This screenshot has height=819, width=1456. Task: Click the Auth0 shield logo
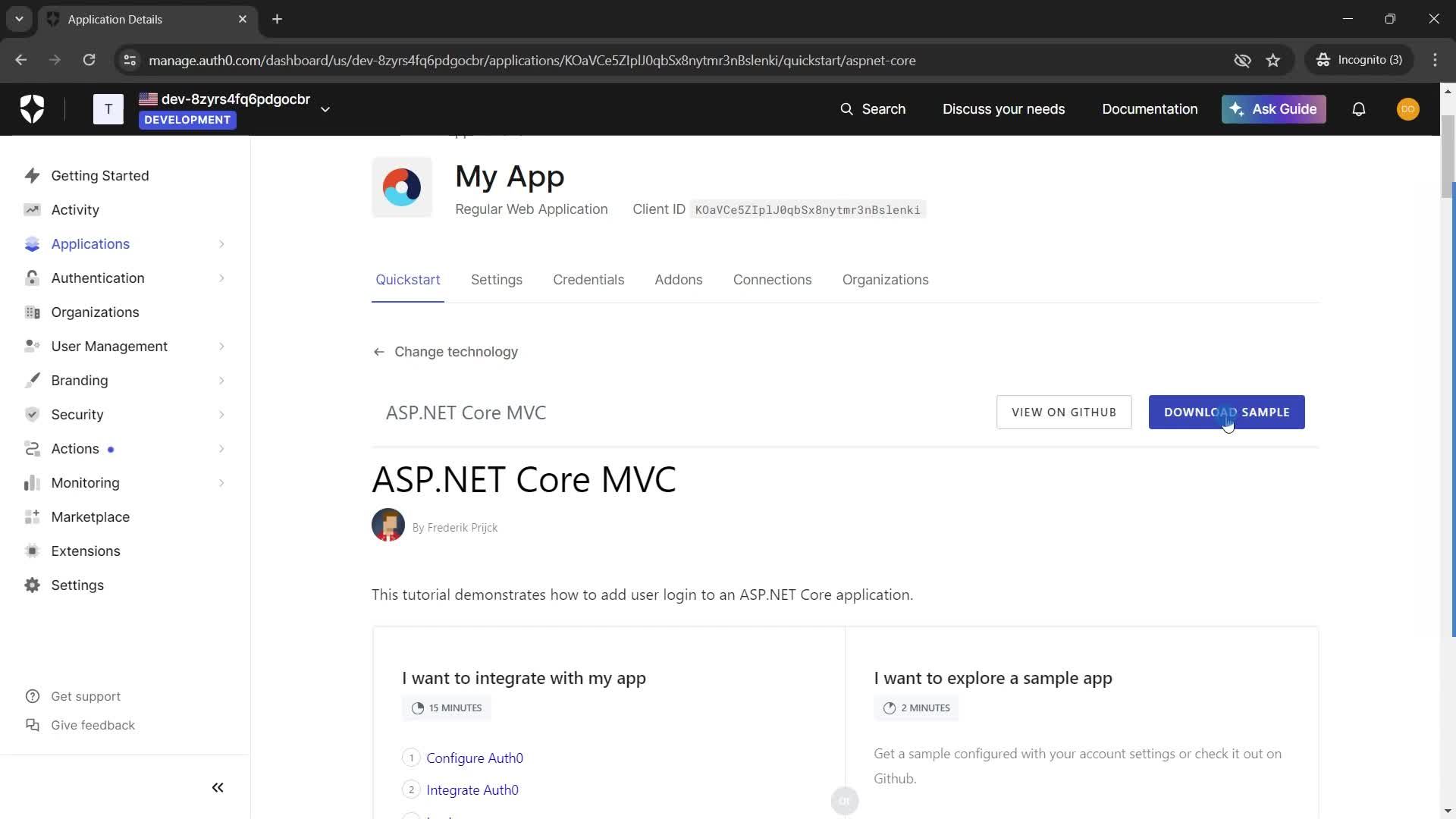point(32,109)
